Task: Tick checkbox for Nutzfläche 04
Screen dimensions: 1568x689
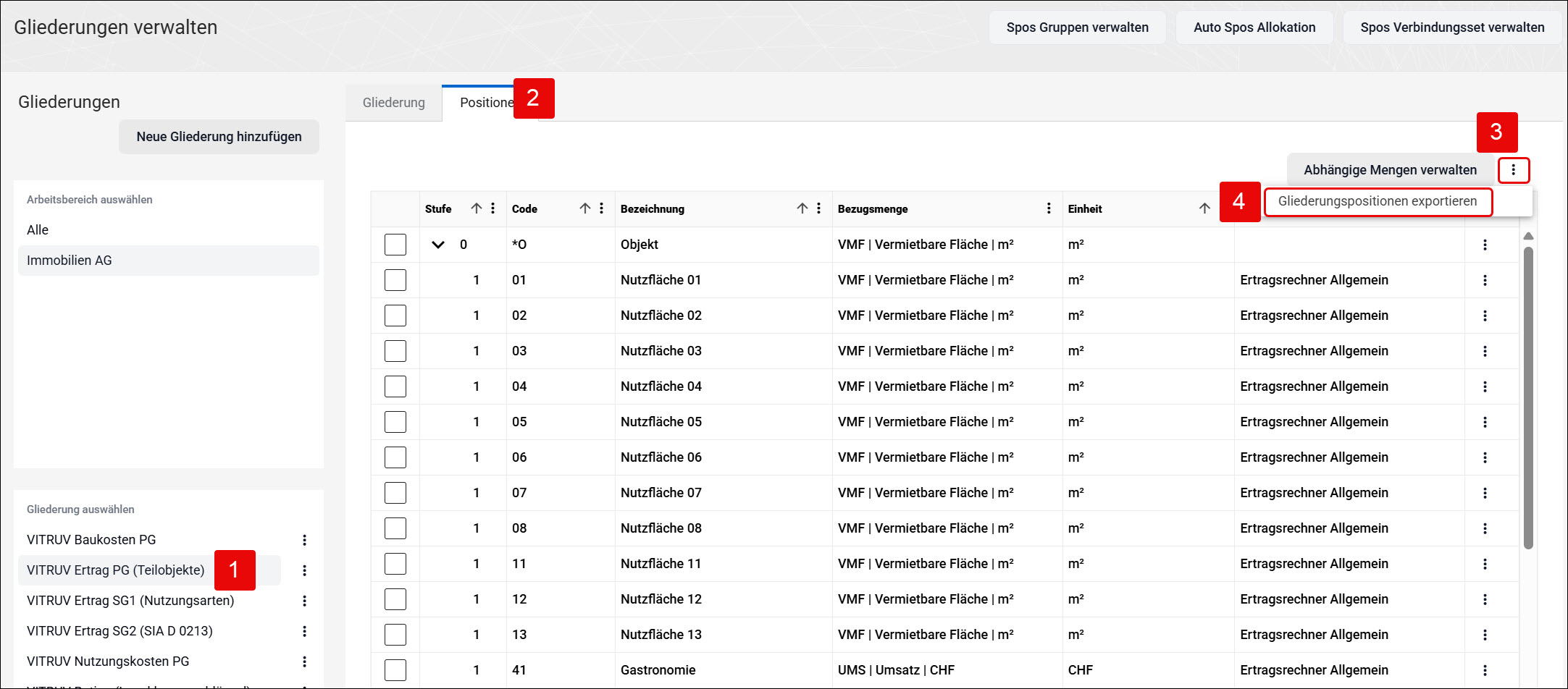Action: pyautogui.click(x=395, y=386)
